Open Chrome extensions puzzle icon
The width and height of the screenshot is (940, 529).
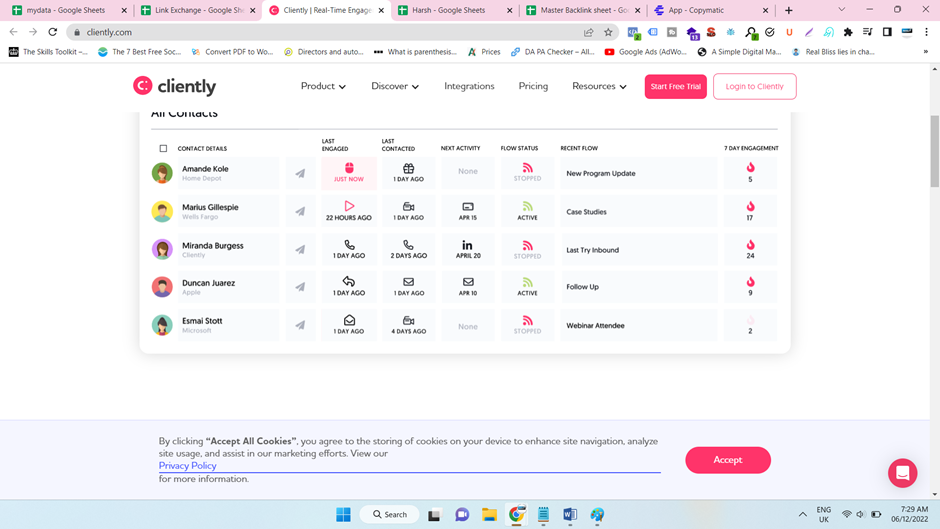pyautogui.click(x=848, y=32)
